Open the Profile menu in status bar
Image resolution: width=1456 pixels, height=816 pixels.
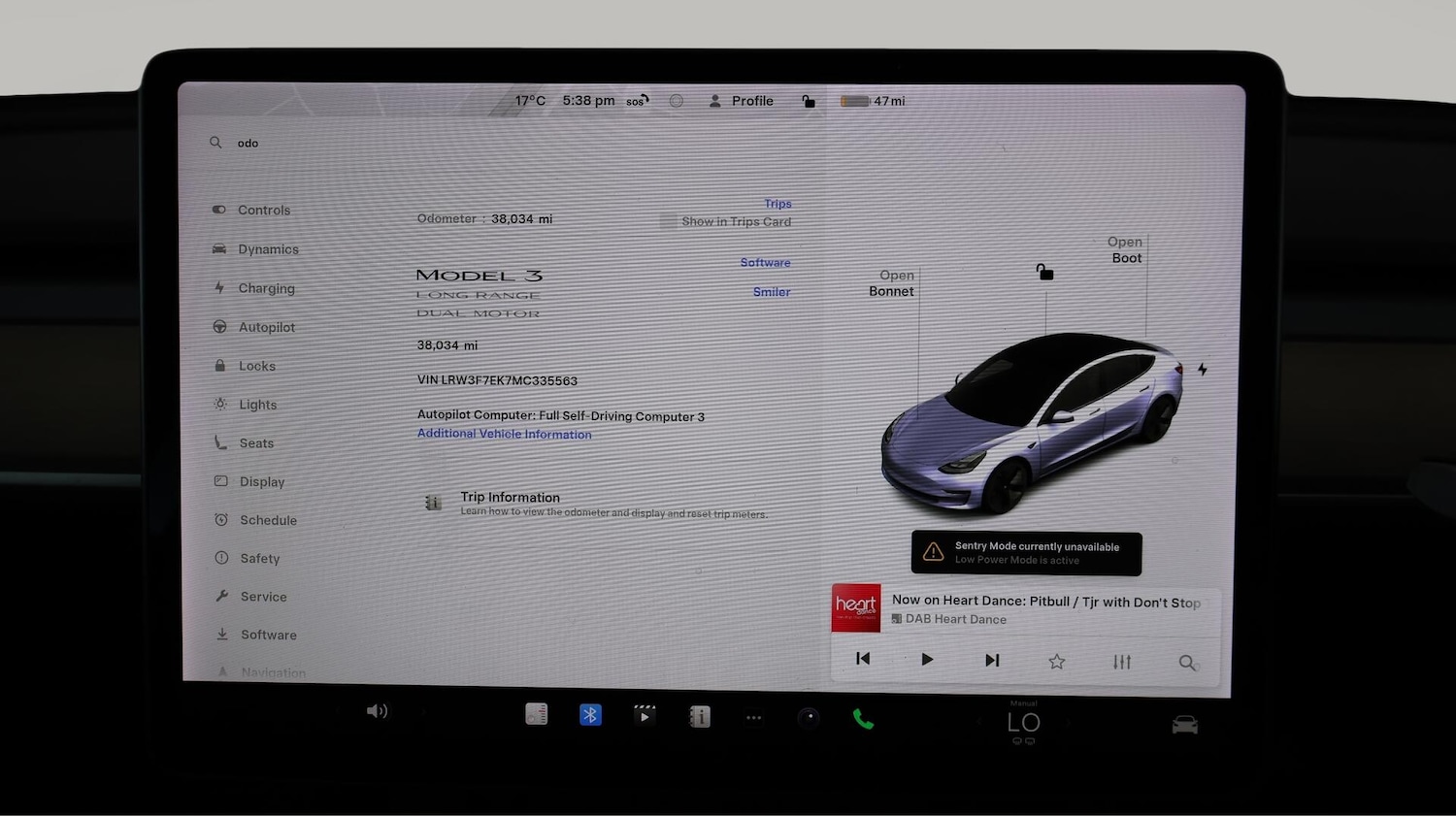point(742,101)
